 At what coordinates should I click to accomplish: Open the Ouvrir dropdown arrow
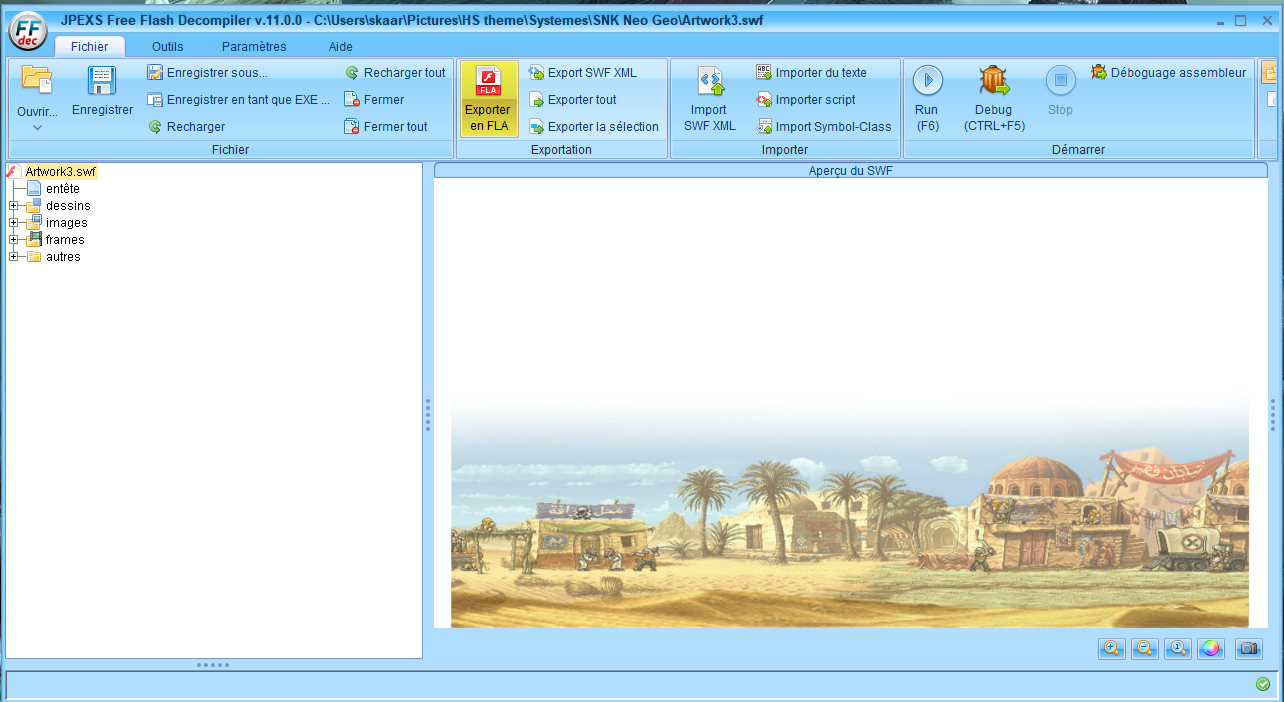(x=37, y=127)
